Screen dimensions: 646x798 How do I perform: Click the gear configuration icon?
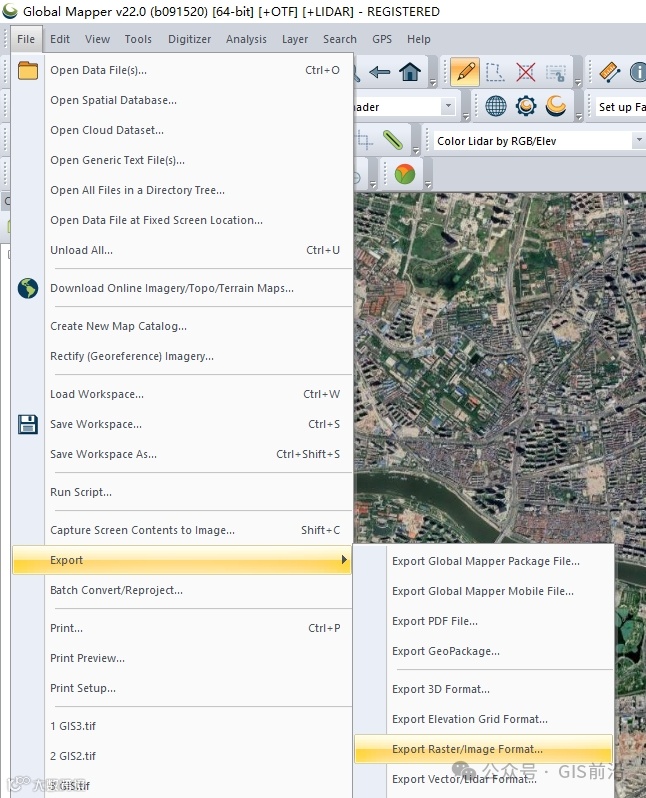pyautogui.click(x=526, y=106)
